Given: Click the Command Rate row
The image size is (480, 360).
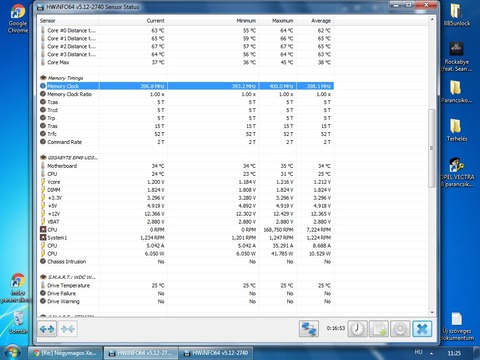Looking at the screenshot, I should [x=186, y=142].
